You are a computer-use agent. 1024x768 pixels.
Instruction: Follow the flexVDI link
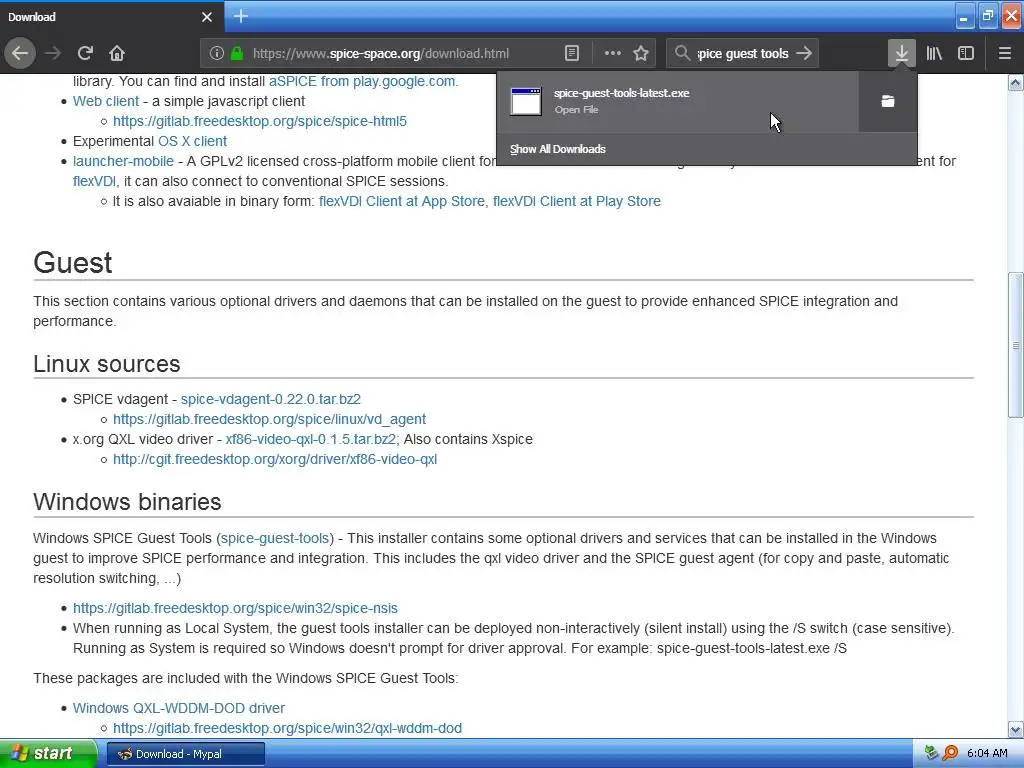tap(94, 182)
